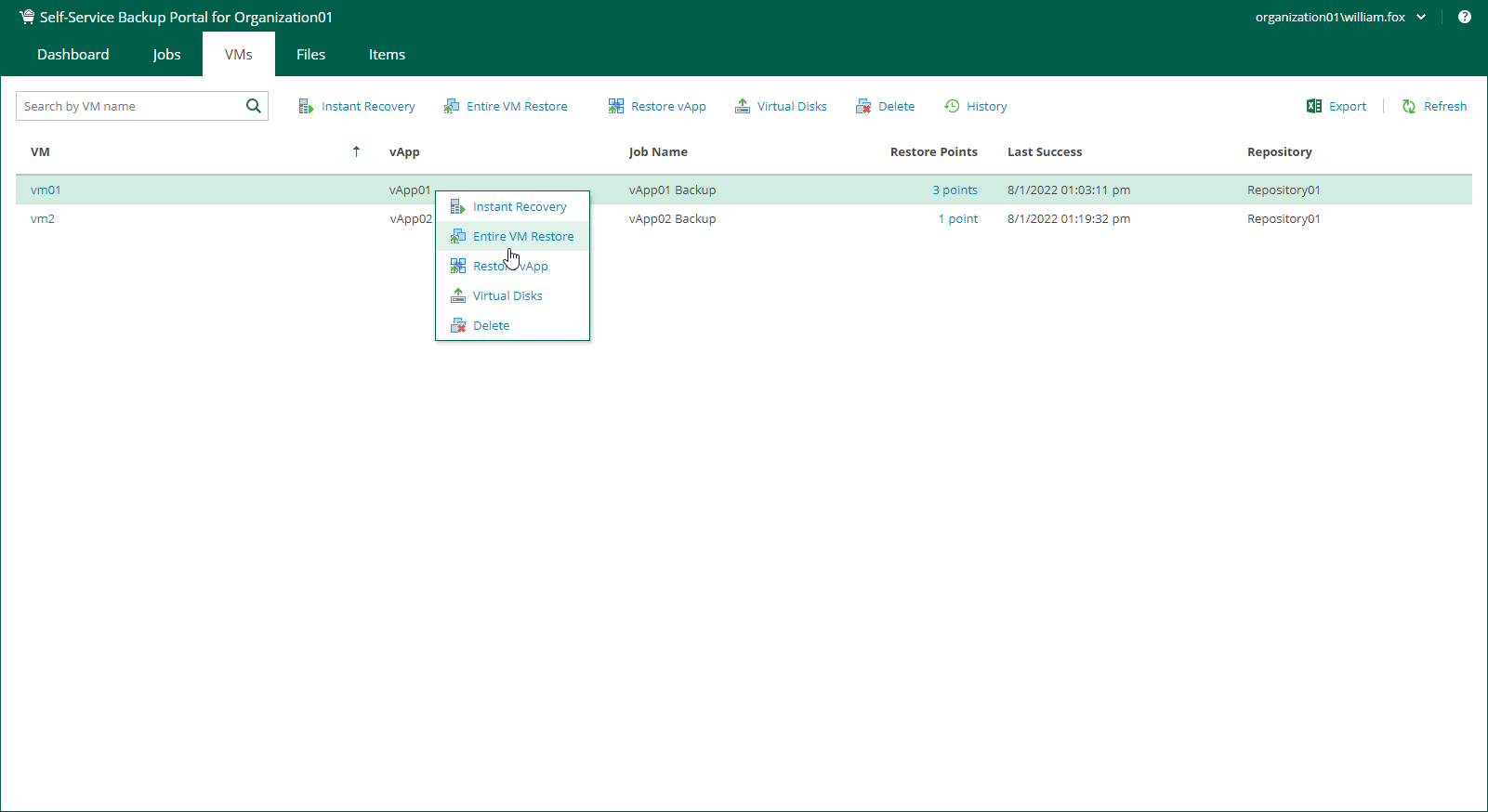
Task: Click Repository01 in the vm01 row
Action: [1284, 190]
